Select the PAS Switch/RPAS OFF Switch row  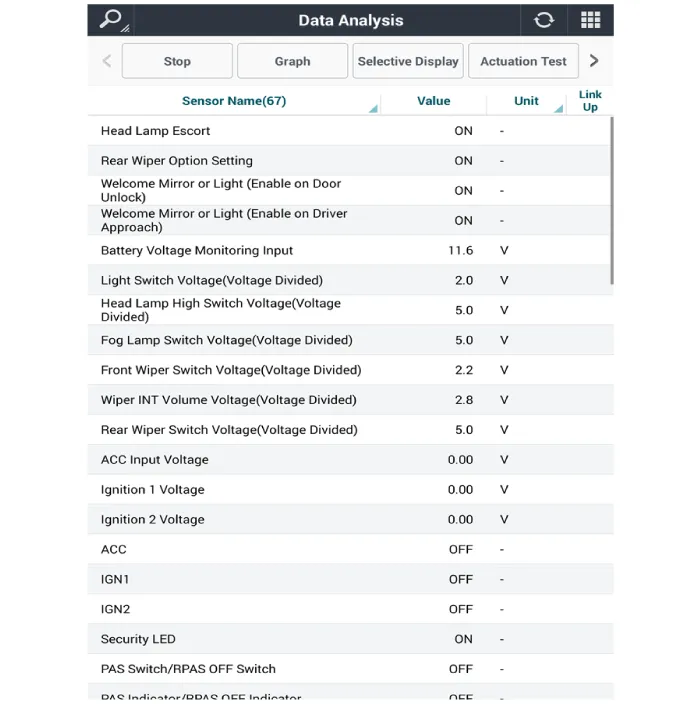click(x=188, y=669)
